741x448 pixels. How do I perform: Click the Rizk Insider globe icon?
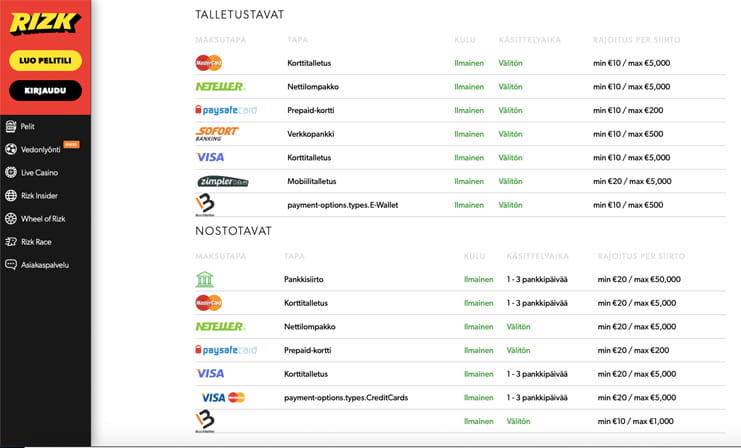pos(11,195)
